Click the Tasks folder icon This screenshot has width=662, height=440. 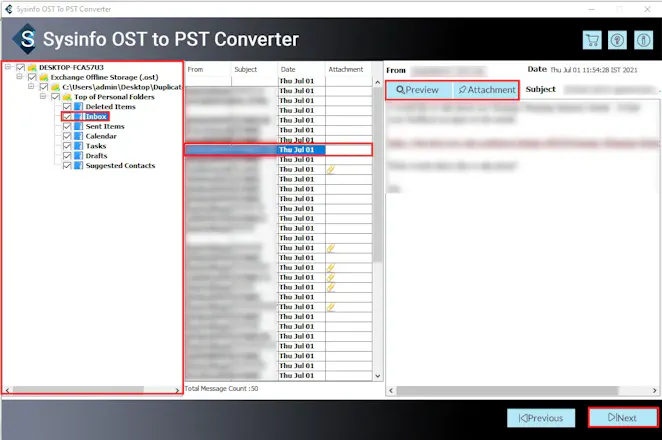coord(79,146)
